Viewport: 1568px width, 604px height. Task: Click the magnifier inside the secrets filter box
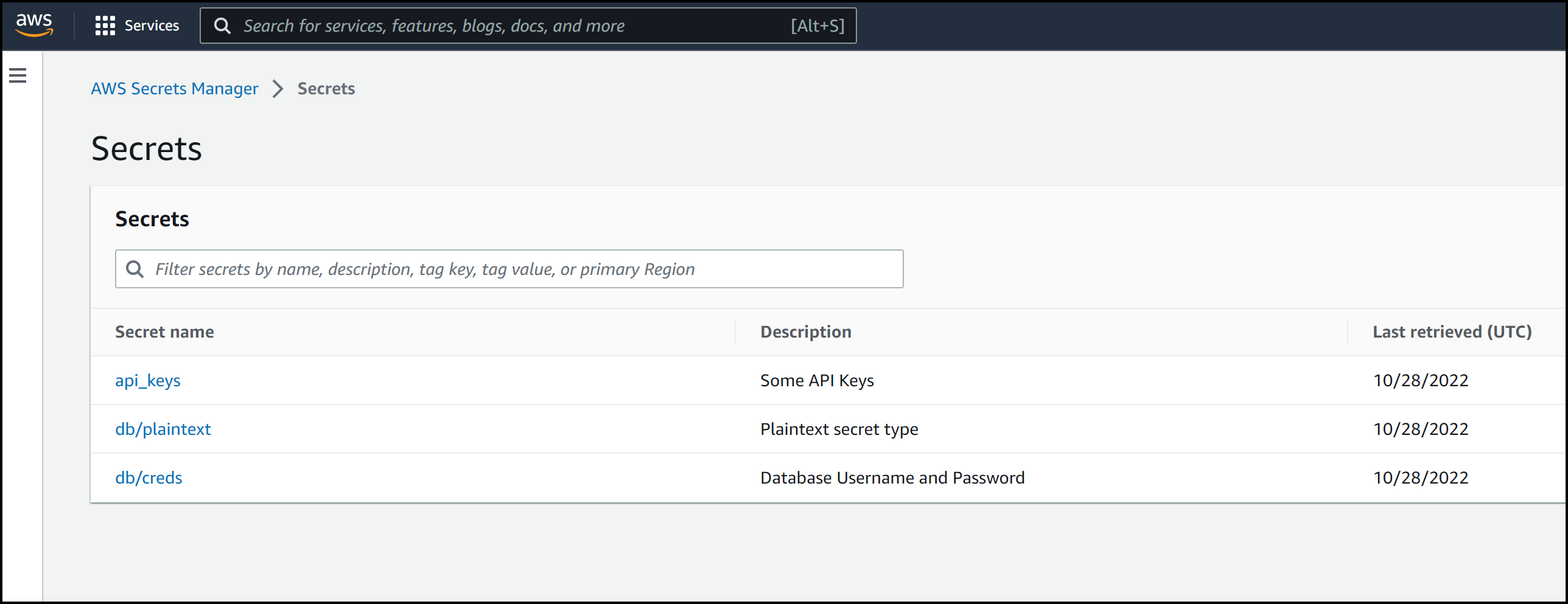point(135,268)
